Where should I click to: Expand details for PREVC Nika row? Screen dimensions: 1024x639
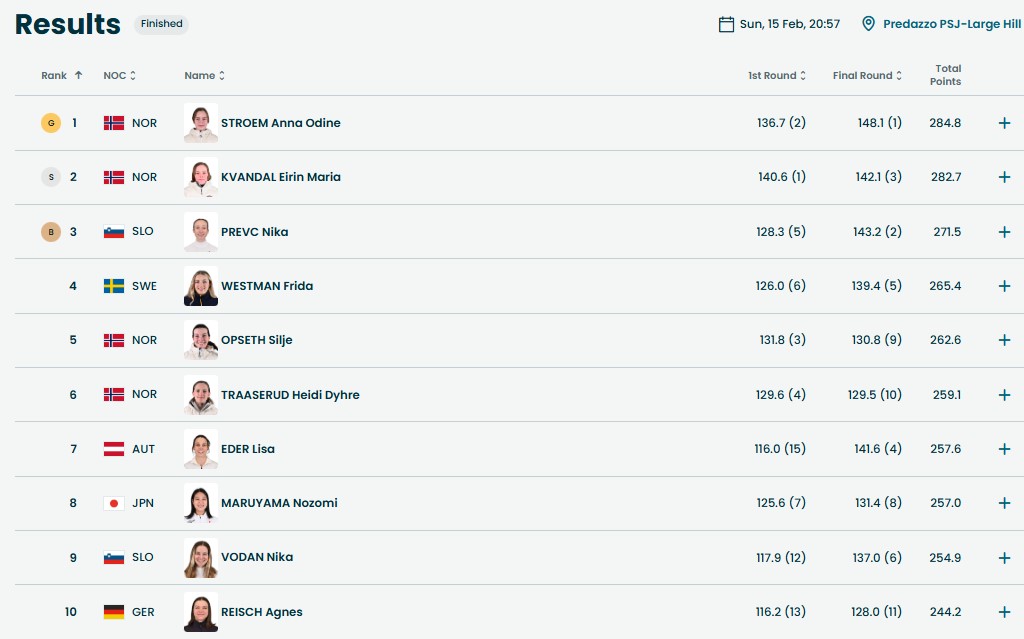(x=1004, y=232)
